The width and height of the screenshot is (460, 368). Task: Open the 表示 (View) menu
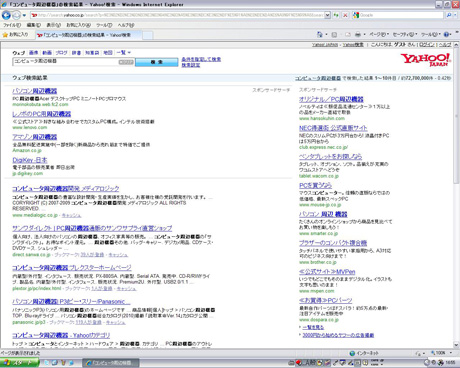53,25
